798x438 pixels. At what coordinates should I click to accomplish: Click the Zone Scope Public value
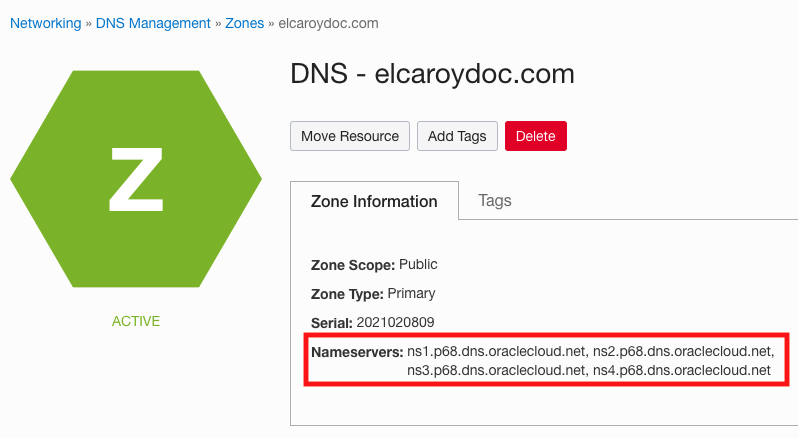coord(418,265)
